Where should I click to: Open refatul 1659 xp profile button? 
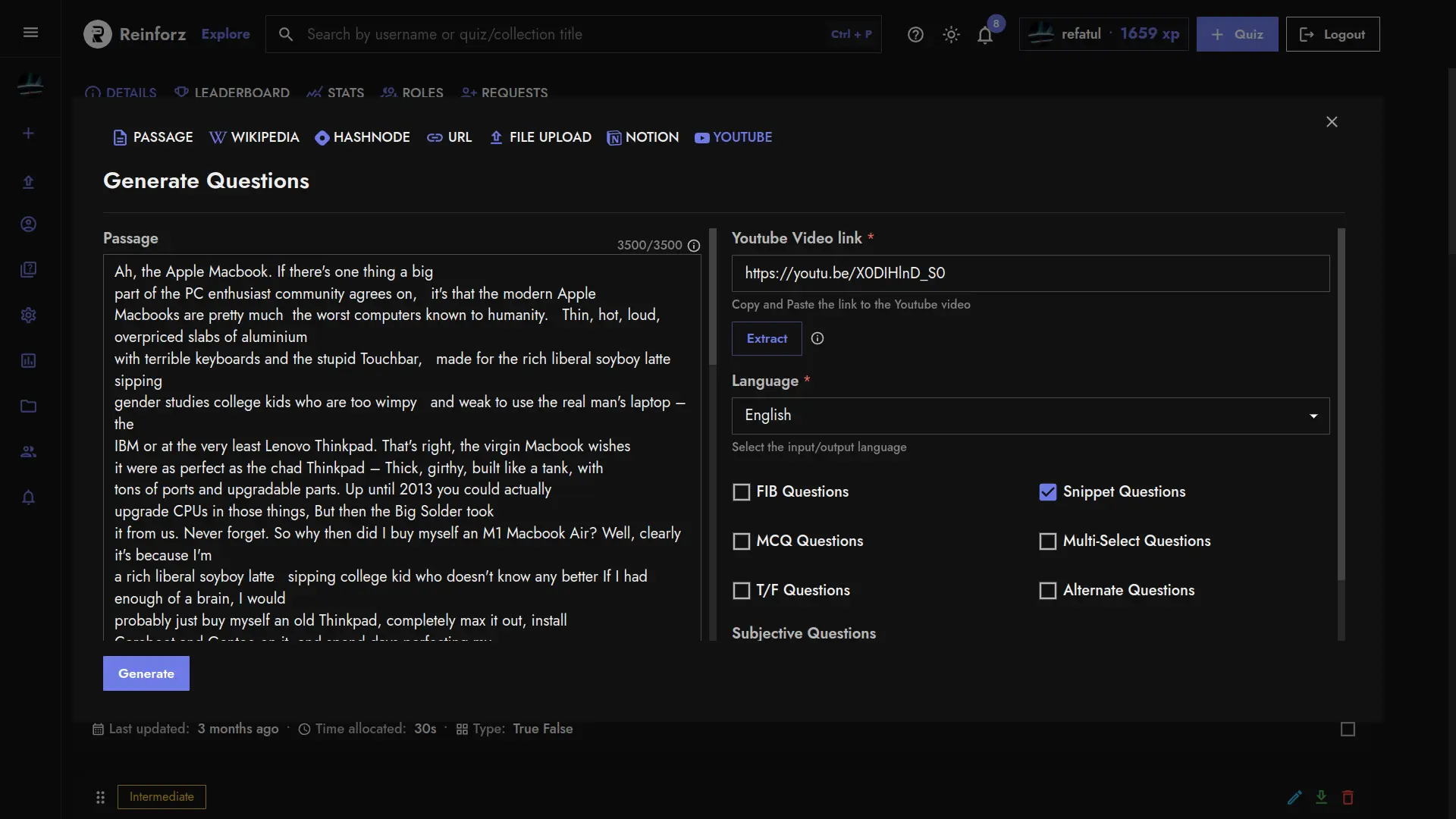tap(1103, 34)
